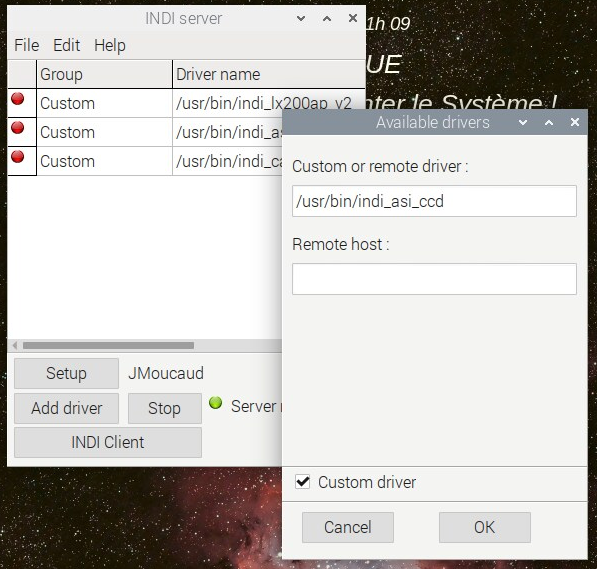Screen dimensions: 597x569
Task: Open the Help menu
Action: (x=110, y=45)
